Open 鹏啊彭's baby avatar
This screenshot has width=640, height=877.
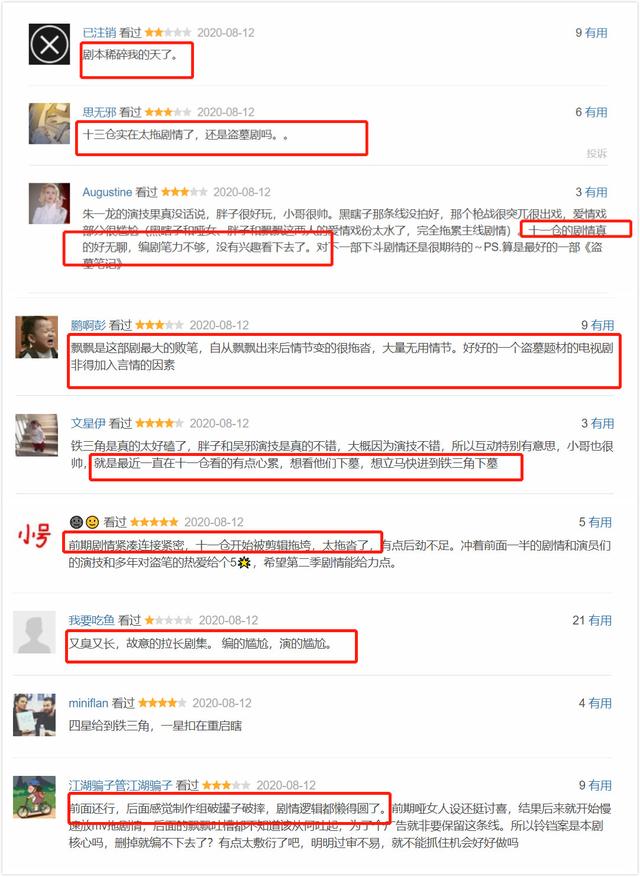pos(36,337)
